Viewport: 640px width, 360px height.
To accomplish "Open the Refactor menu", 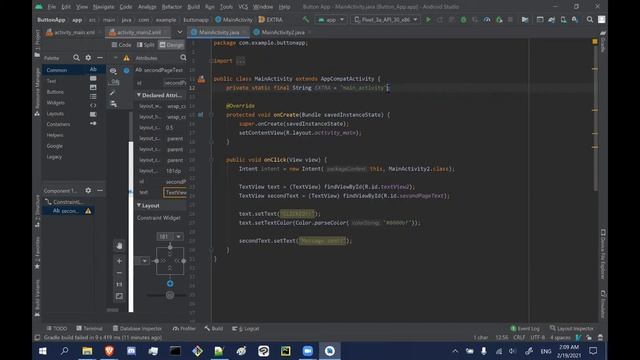I will [x=172, y=7].
